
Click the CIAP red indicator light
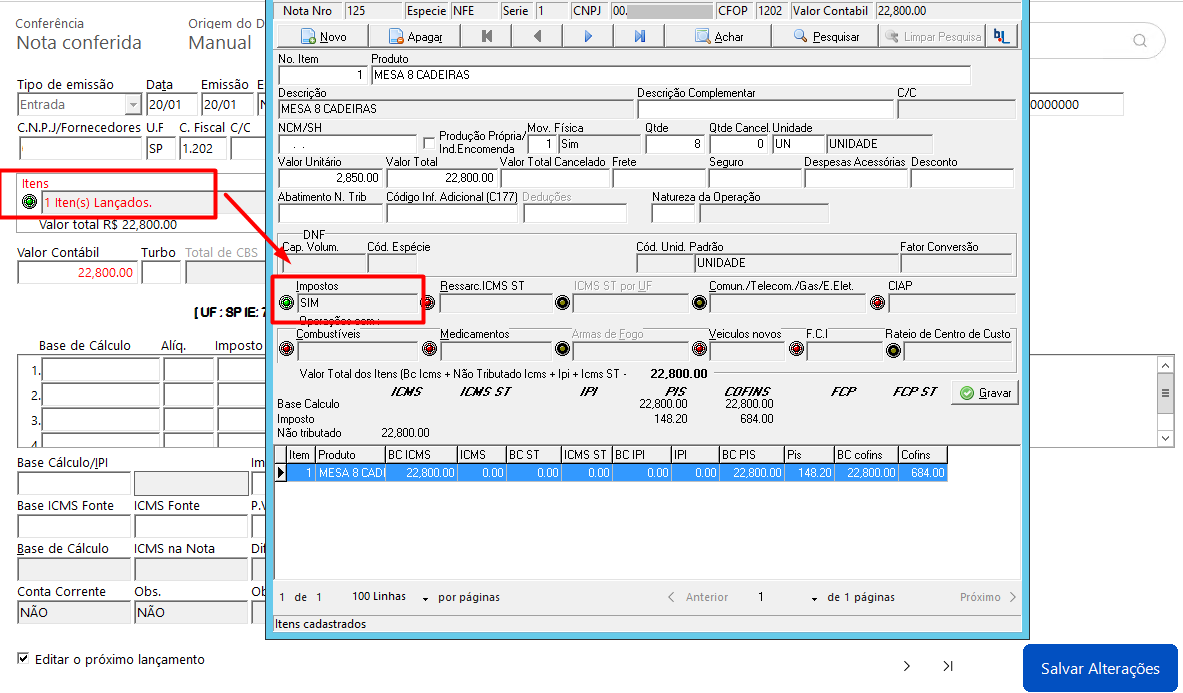pos(877,302)
